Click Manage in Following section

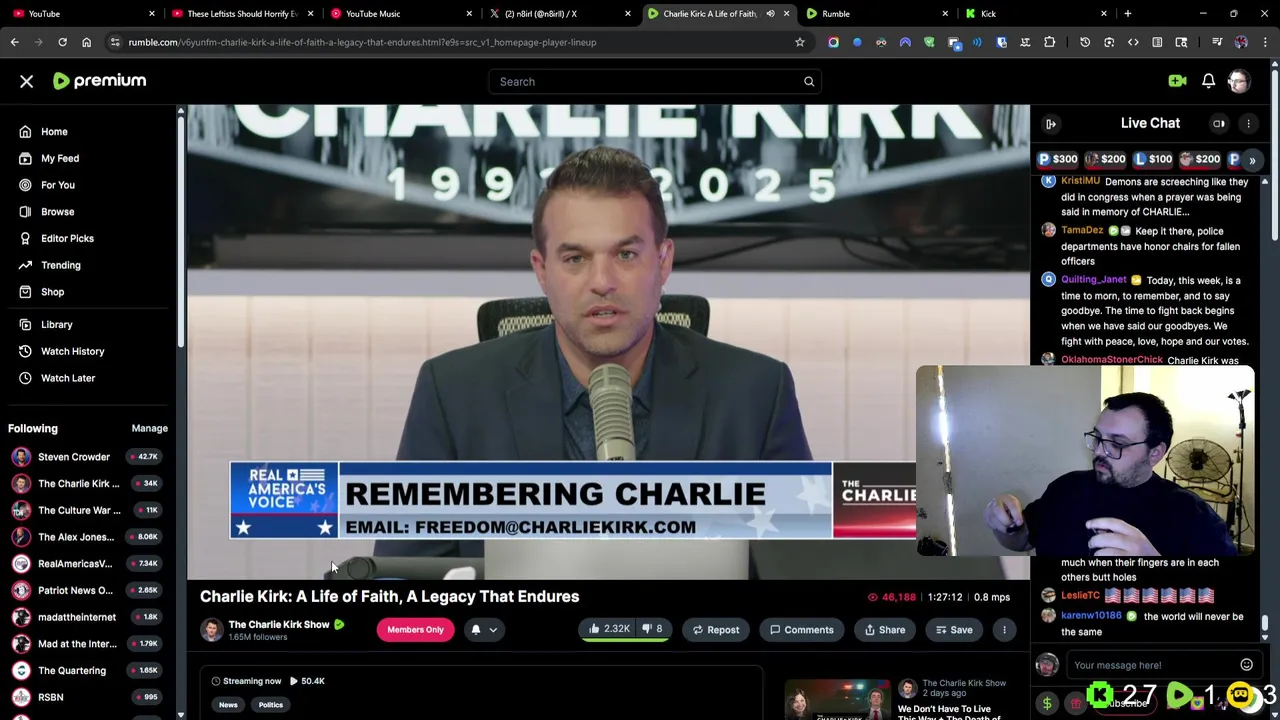click(150, 428)
